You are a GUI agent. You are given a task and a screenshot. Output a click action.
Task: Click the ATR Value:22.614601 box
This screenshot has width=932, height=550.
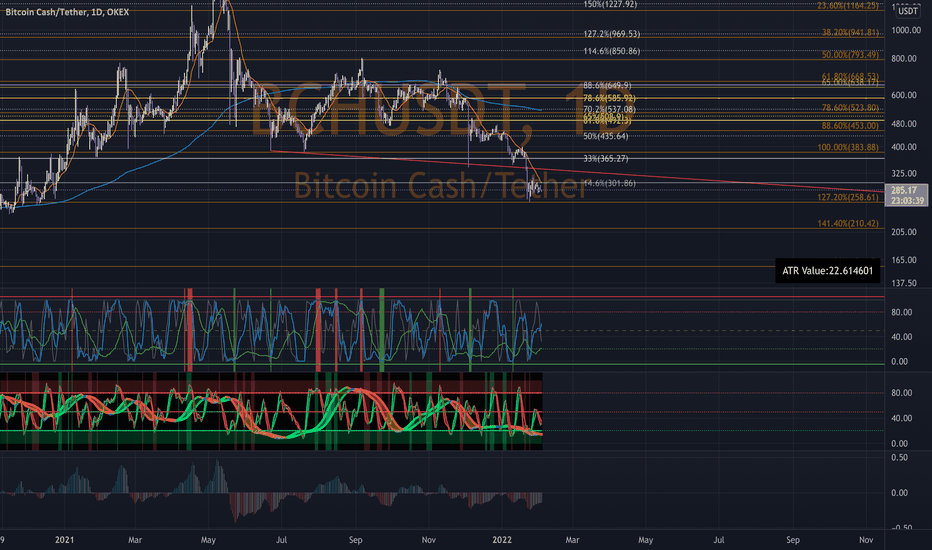pos(827,271)
